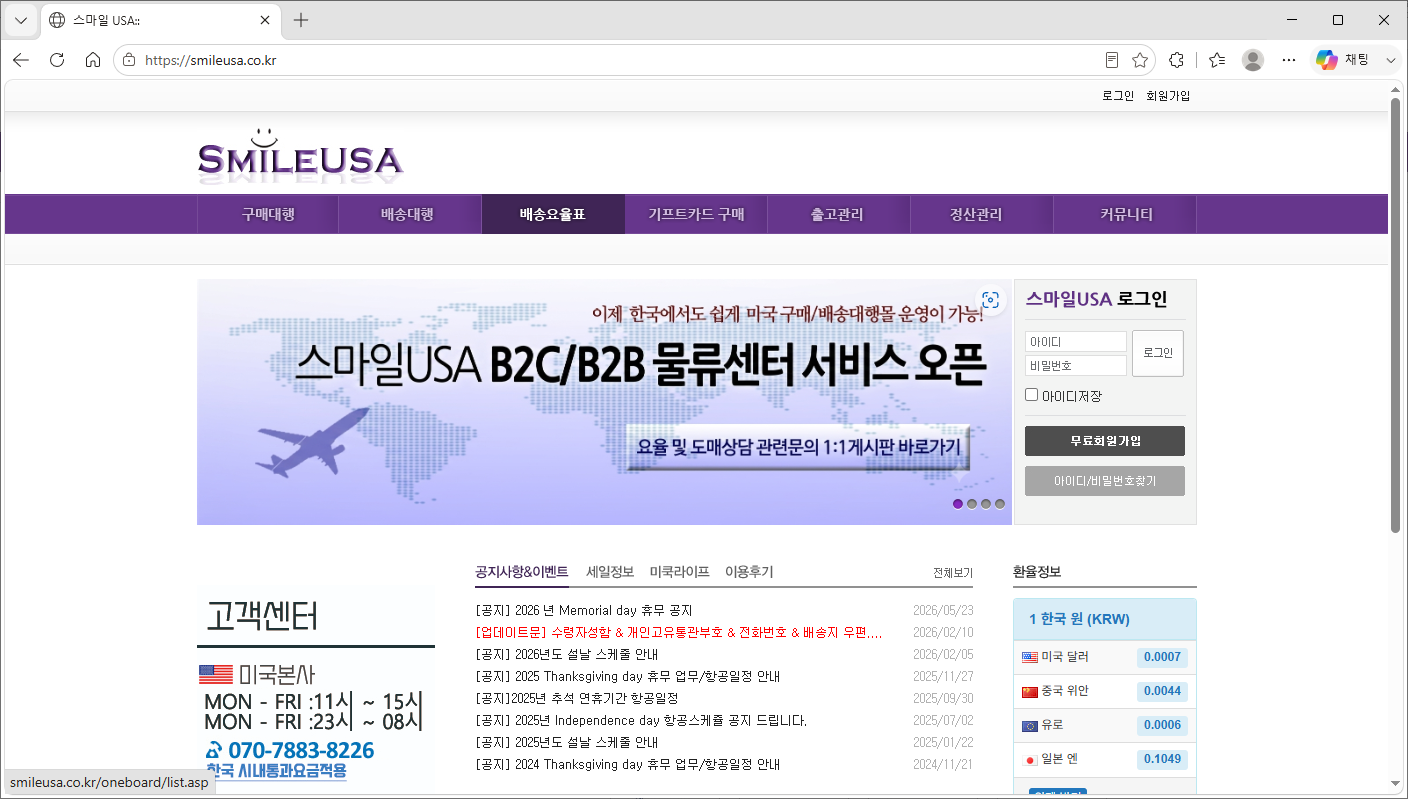This screenshot has height=799, width=1408.
Task: Open the 배송대행 menu
Action: [x=410, y=214]
